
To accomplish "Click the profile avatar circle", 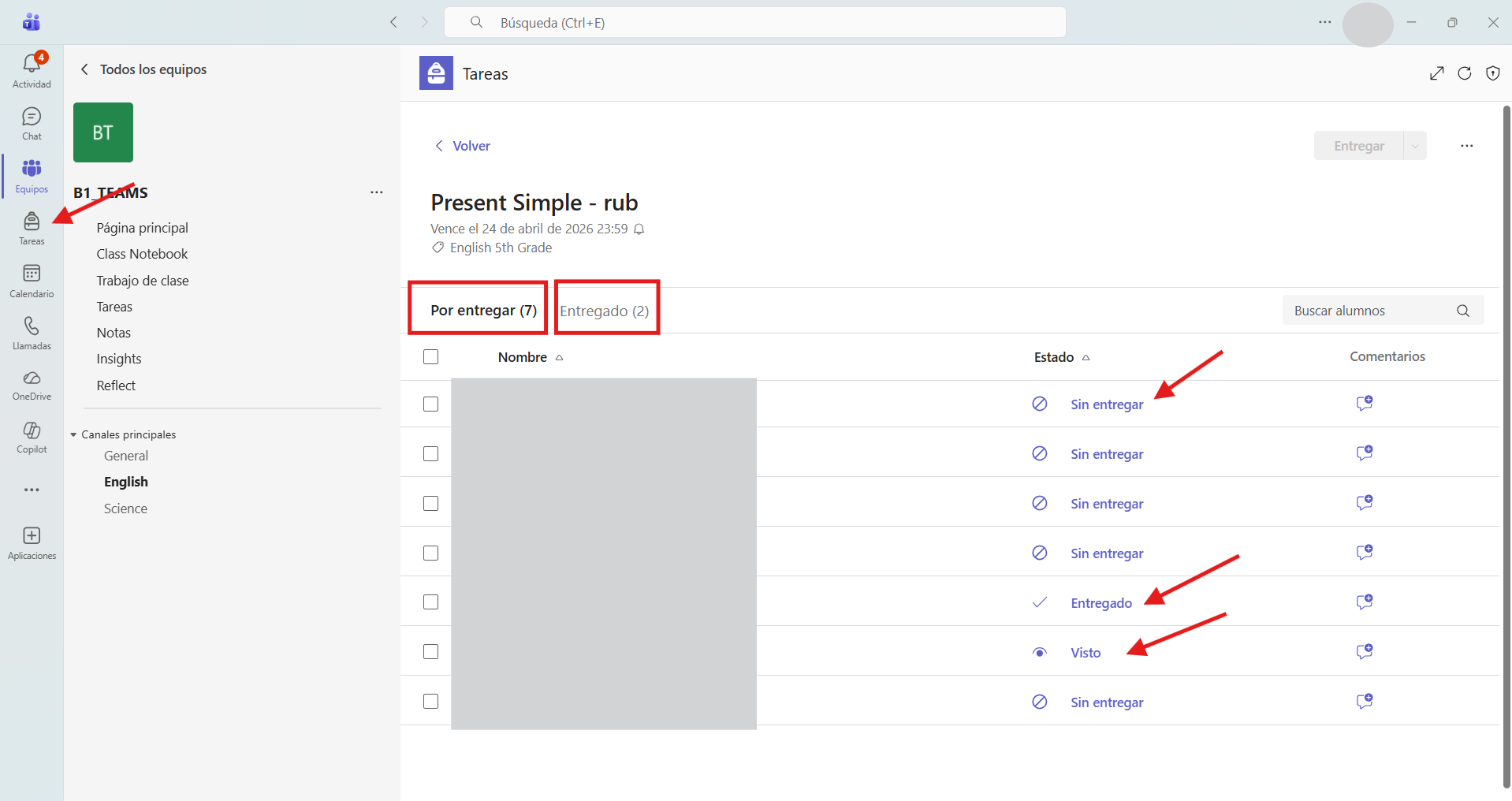I will 1368,24.
